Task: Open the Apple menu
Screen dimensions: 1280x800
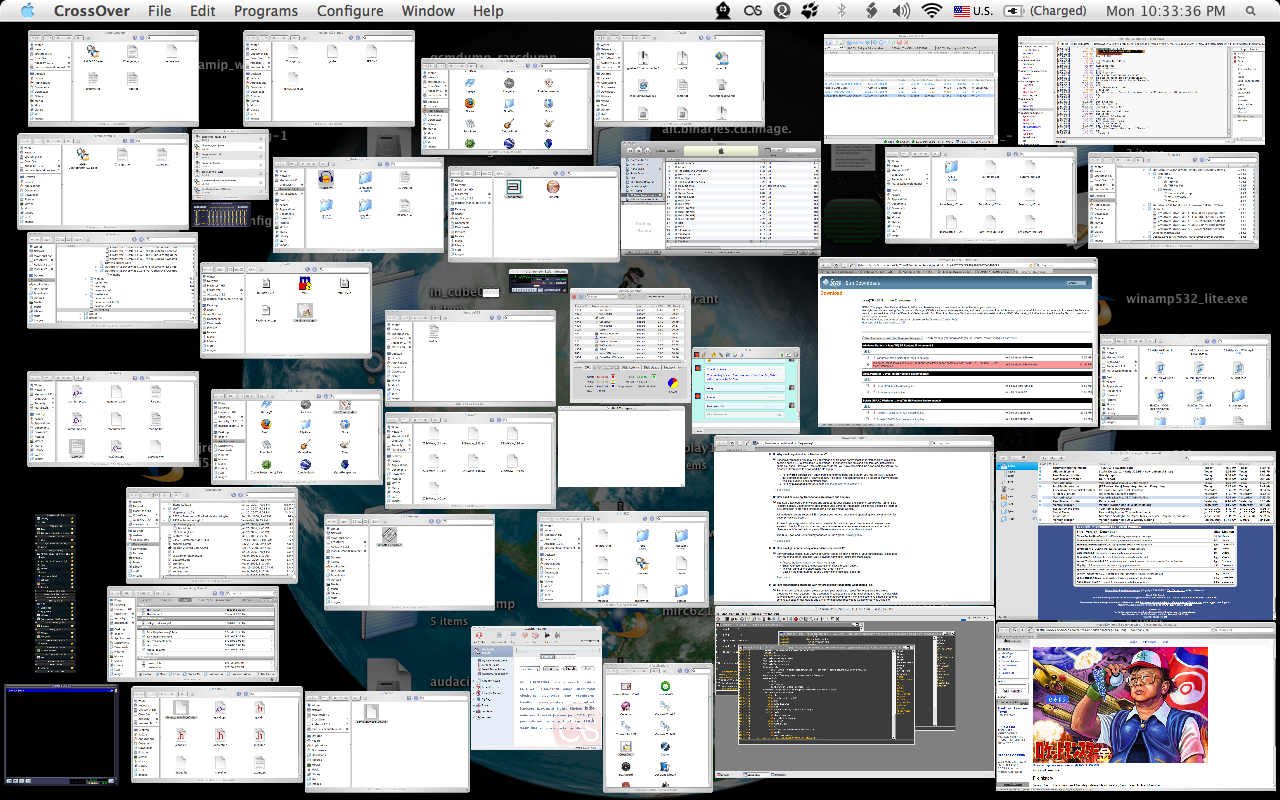Action: click(x=27, y=11)
